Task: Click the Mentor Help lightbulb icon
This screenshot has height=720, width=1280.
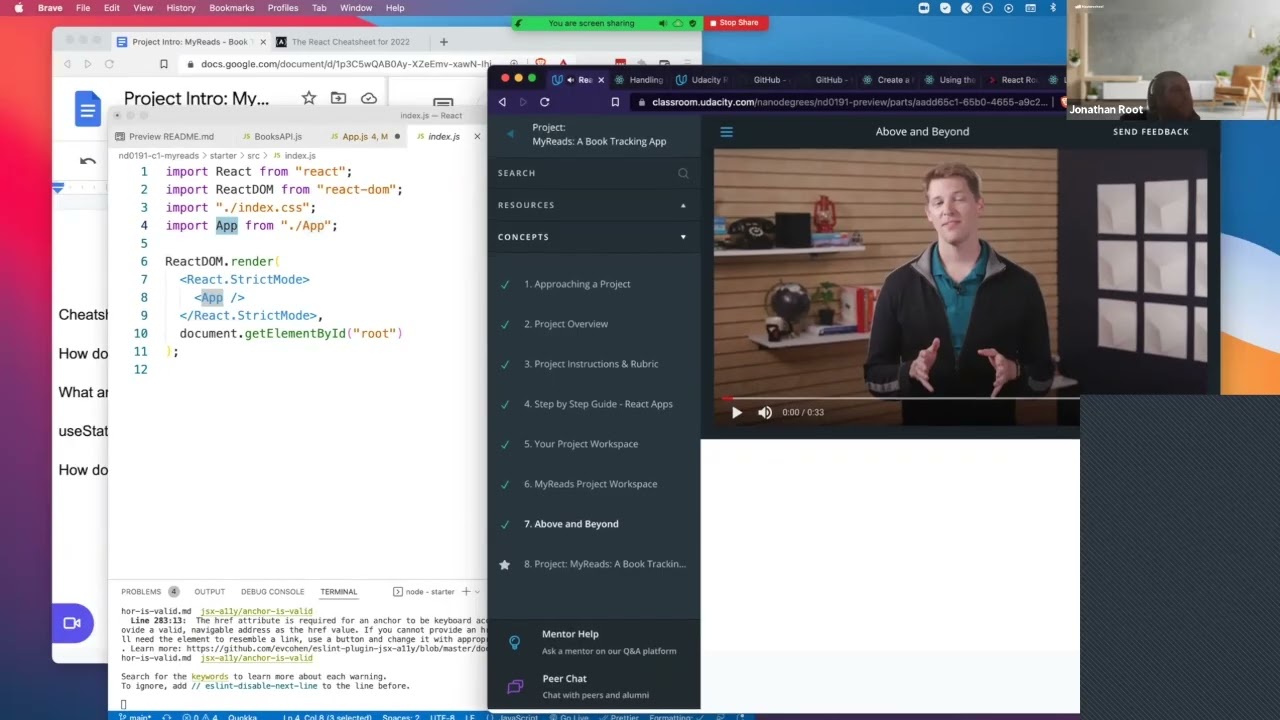Action: point(514,642)
